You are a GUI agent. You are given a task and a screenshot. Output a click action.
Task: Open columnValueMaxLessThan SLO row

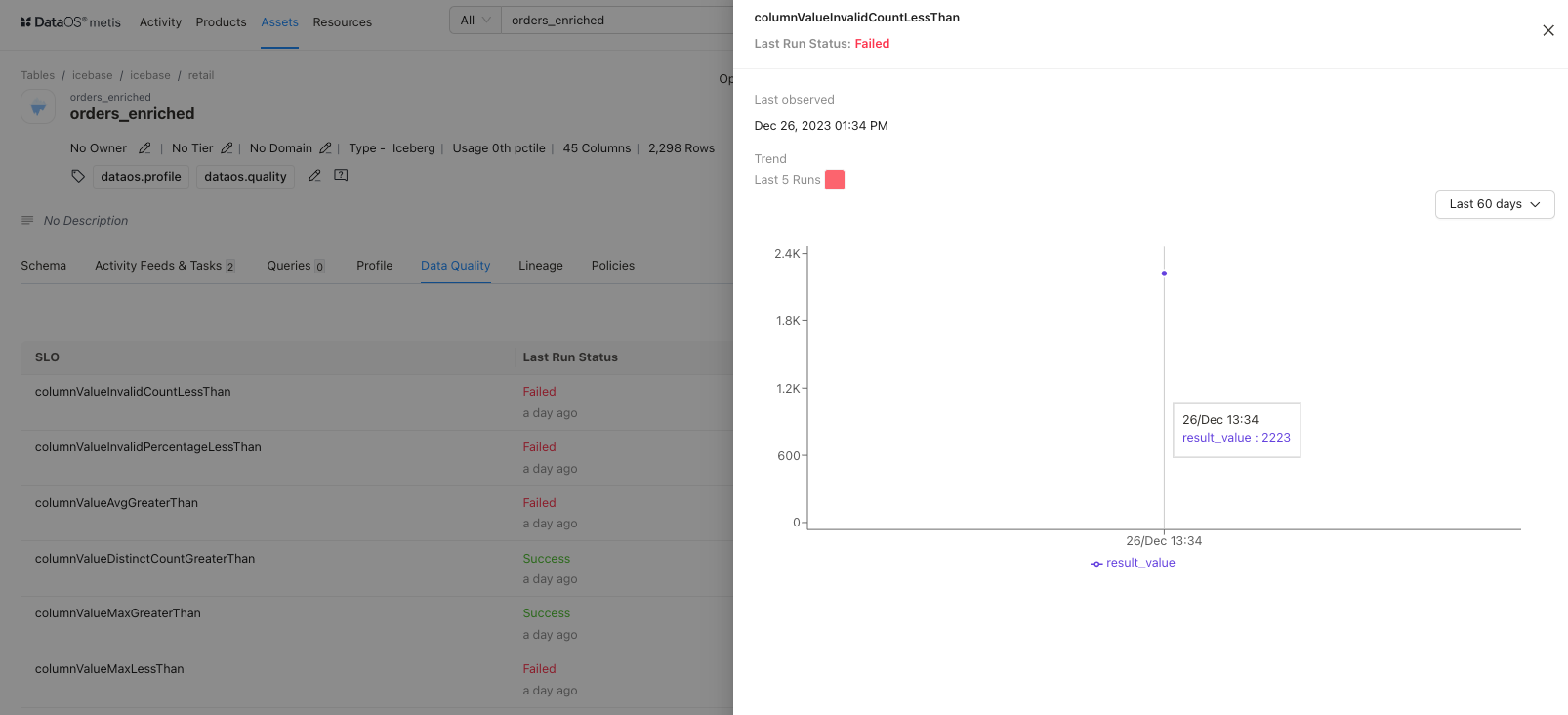377,680
